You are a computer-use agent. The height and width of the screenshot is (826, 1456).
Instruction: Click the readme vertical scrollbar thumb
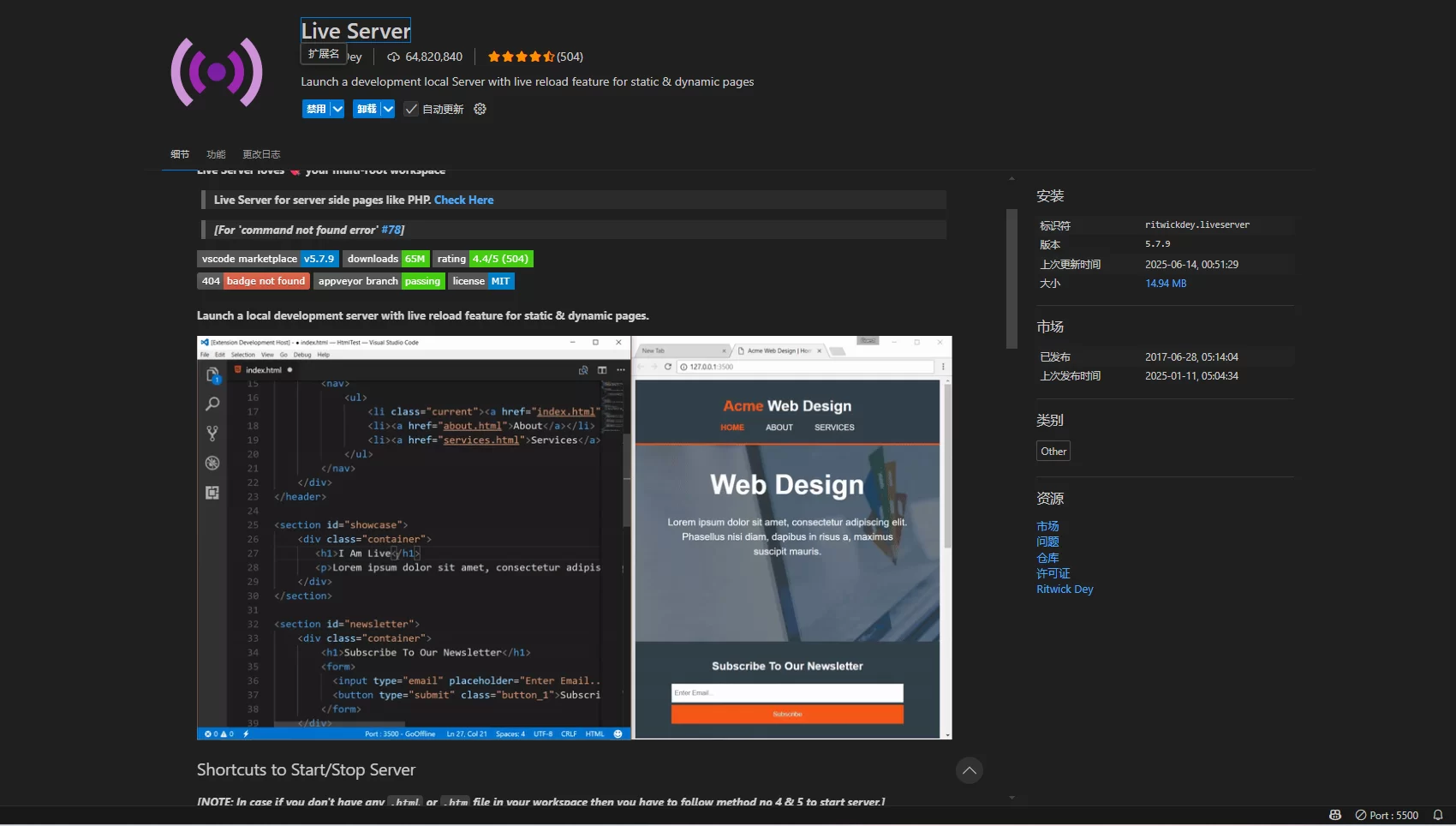pos(1011,278)
